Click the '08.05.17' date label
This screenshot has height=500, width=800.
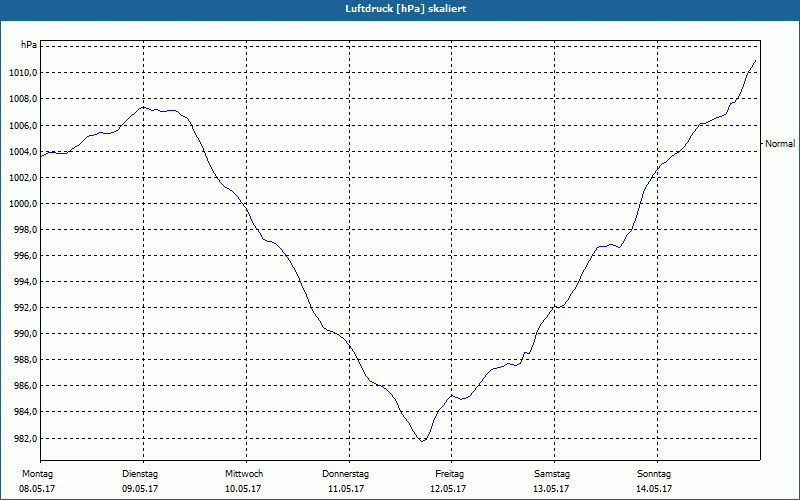coord(37,489)
